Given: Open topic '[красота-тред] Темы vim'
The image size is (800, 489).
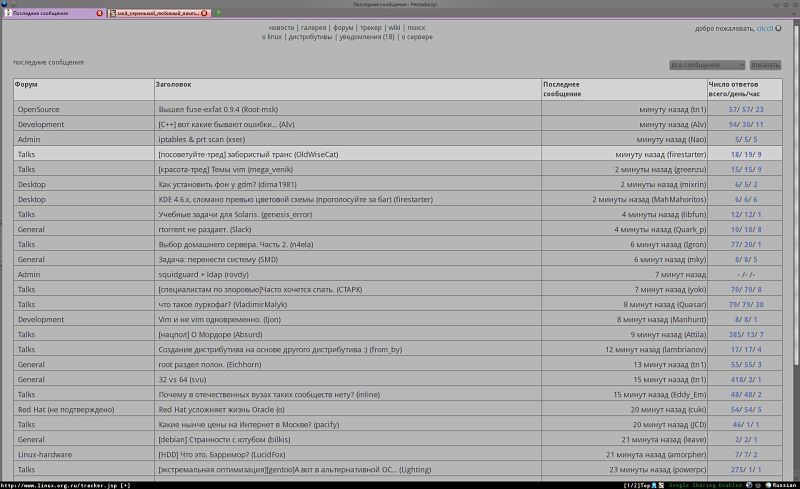Looking at the screenshot, I should [226, 169].
